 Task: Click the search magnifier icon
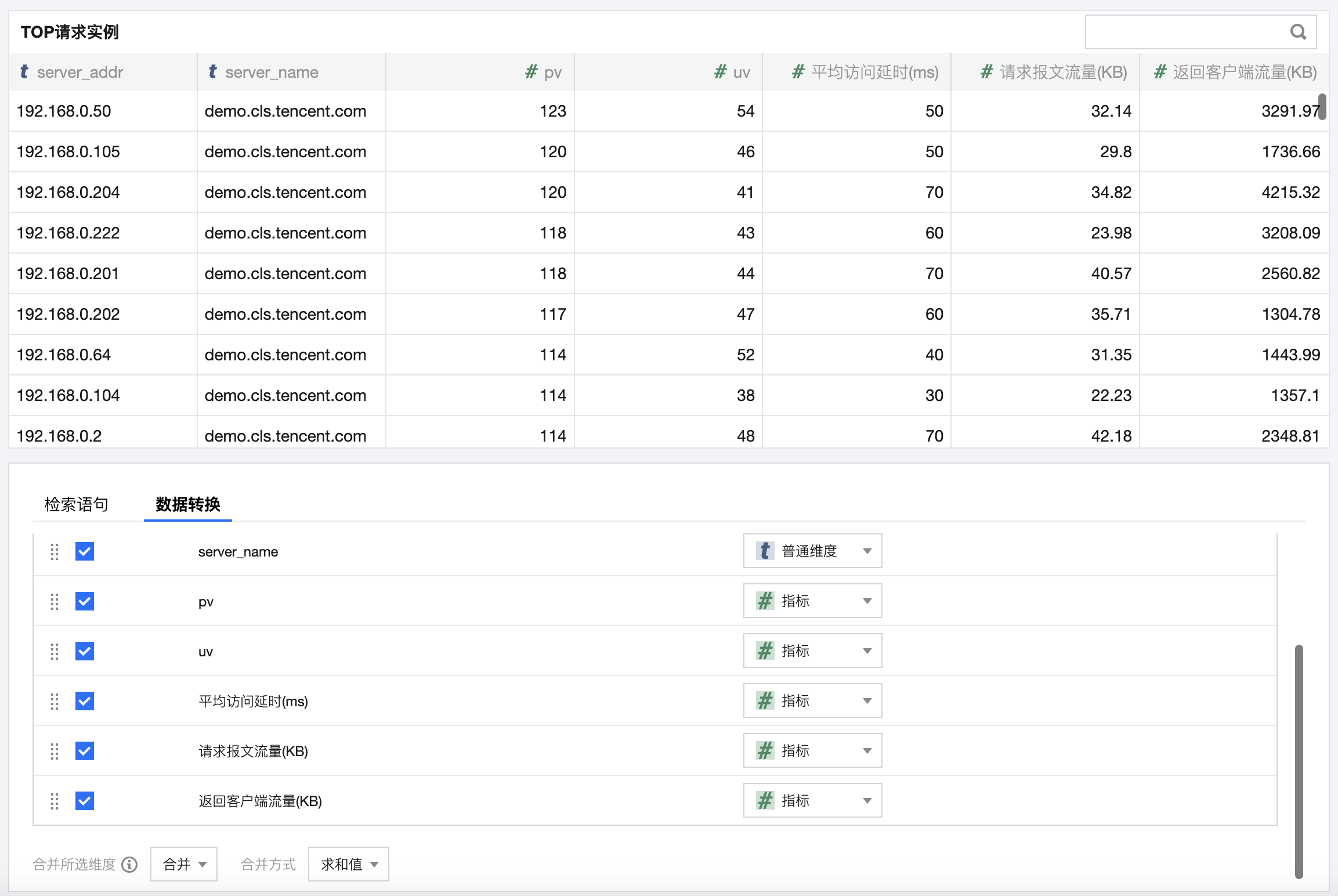click(x=1298, y=32)
